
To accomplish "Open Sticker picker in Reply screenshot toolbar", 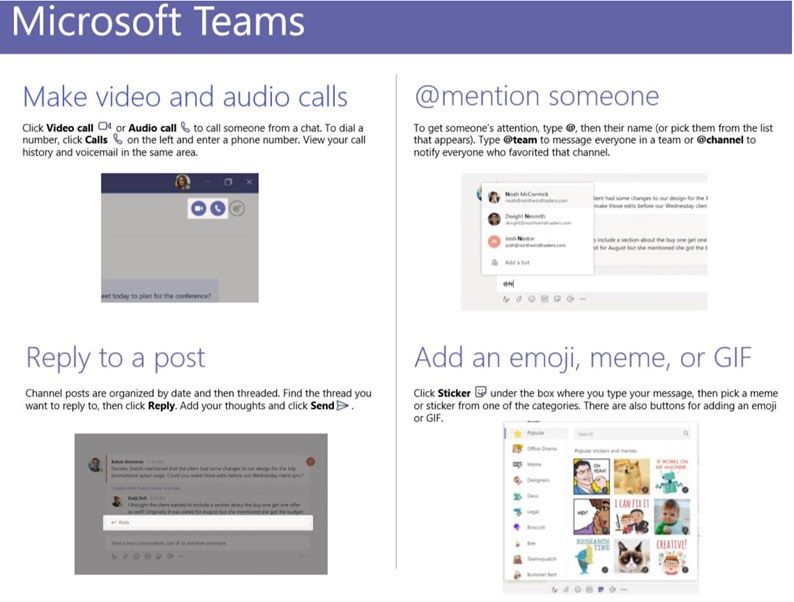I will pos(158,556).
